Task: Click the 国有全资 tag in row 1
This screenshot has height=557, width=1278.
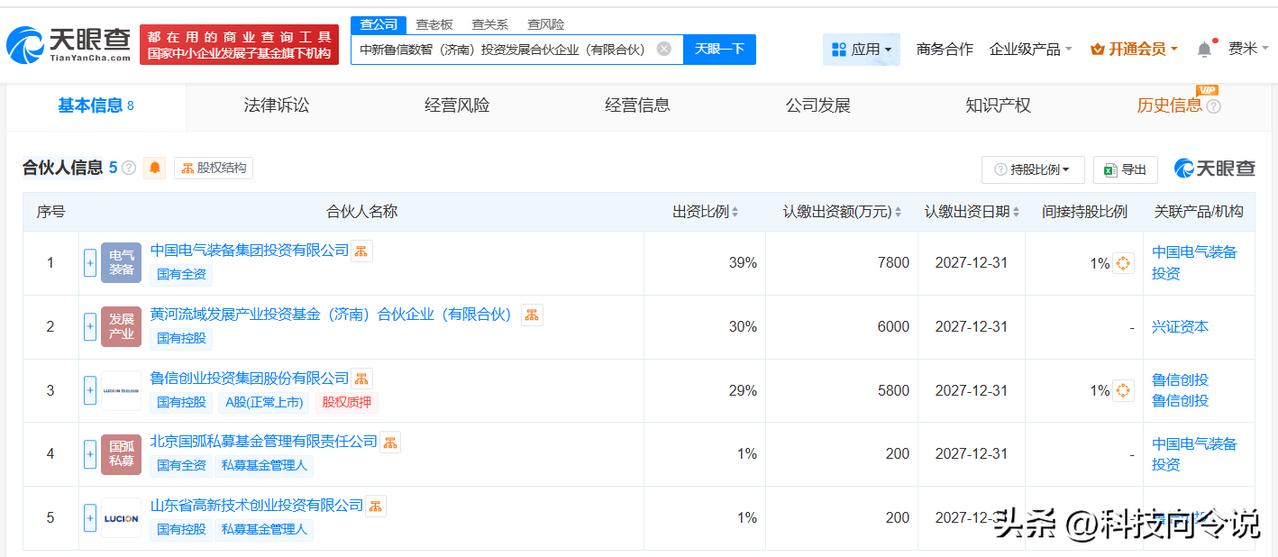Action: pyautogui.click(x=181, y=274)
